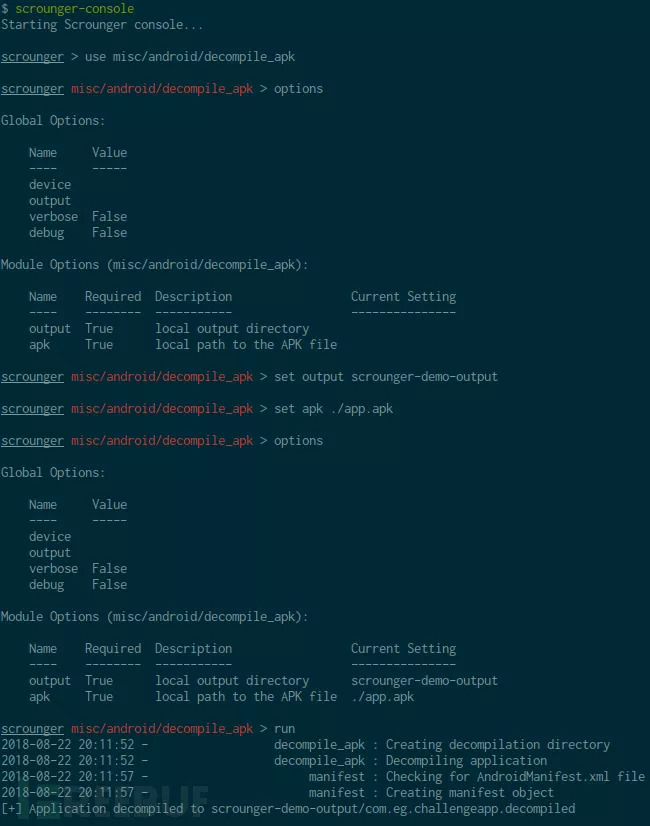The image size is (650, 826).
Task: Click ./app.apk value in the Current Setting column
Action: coord(382,696)
